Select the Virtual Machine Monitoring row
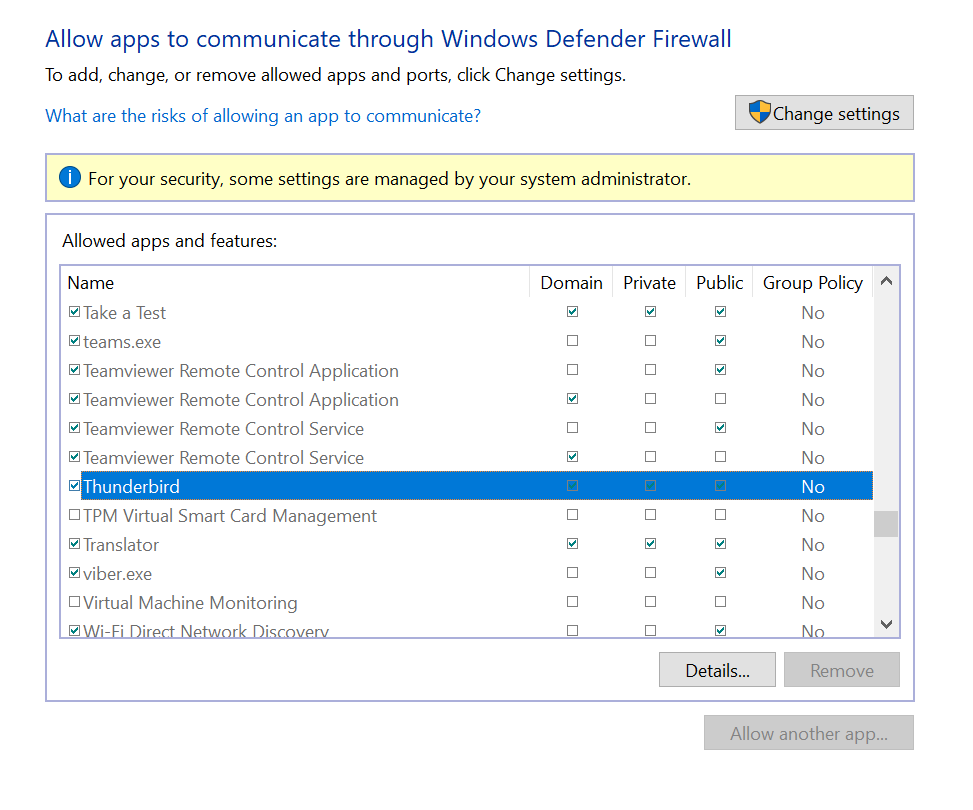973x810 pixels. (x=467, y=602)
